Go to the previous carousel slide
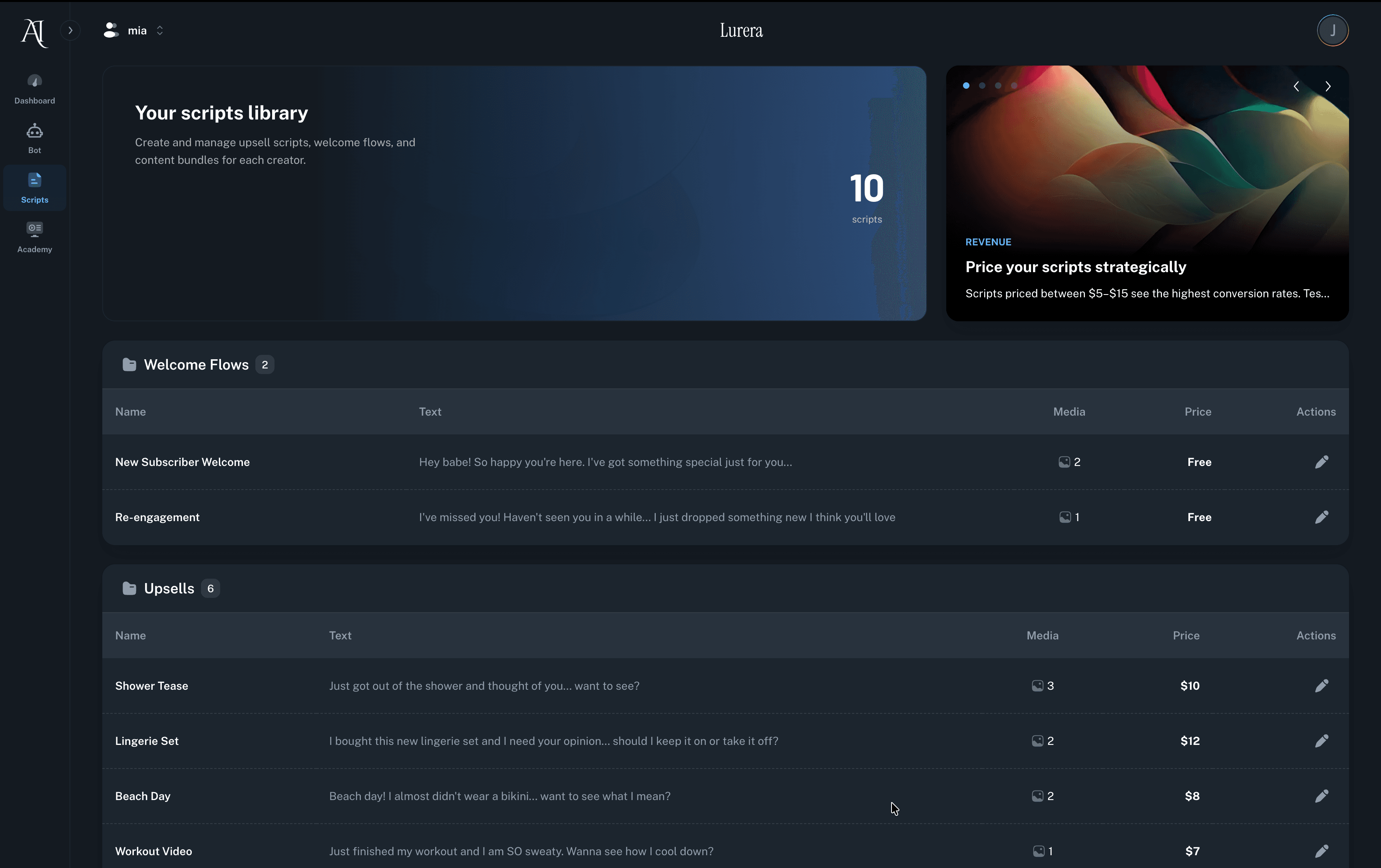 pos(1295,86)
